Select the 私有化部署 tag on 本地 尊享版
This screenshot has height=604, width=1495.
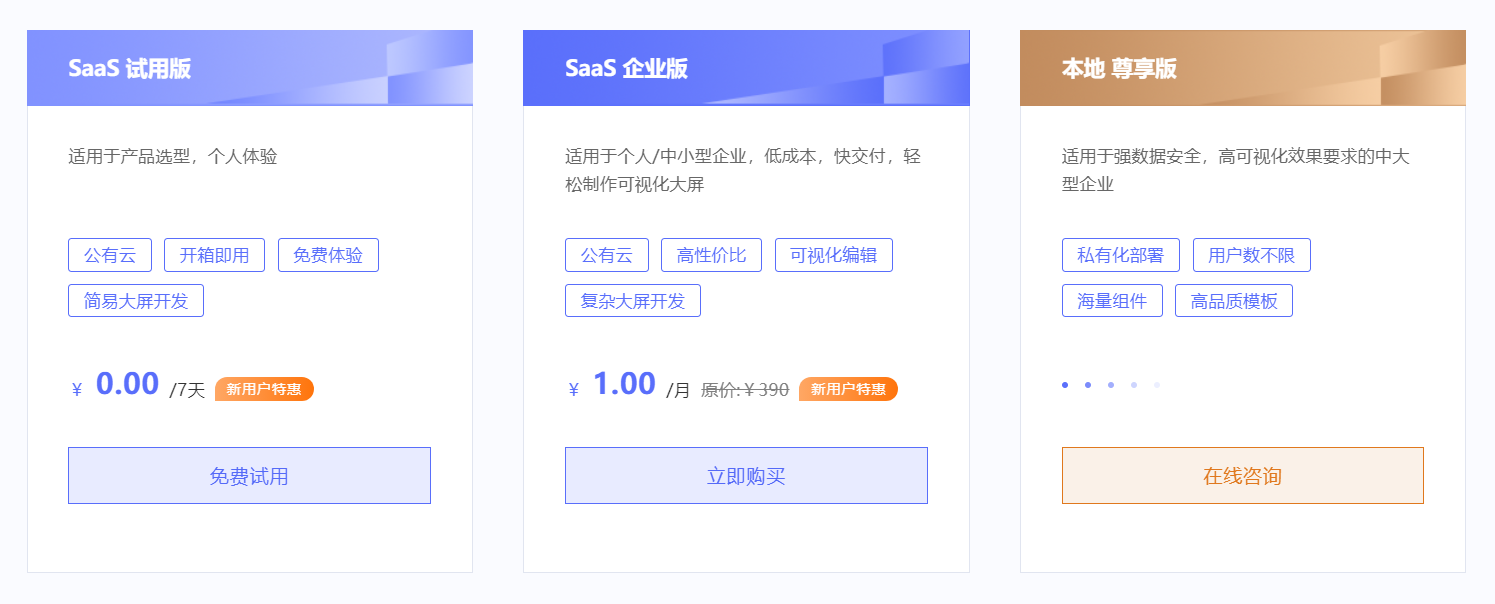[x=1121, y=255]
